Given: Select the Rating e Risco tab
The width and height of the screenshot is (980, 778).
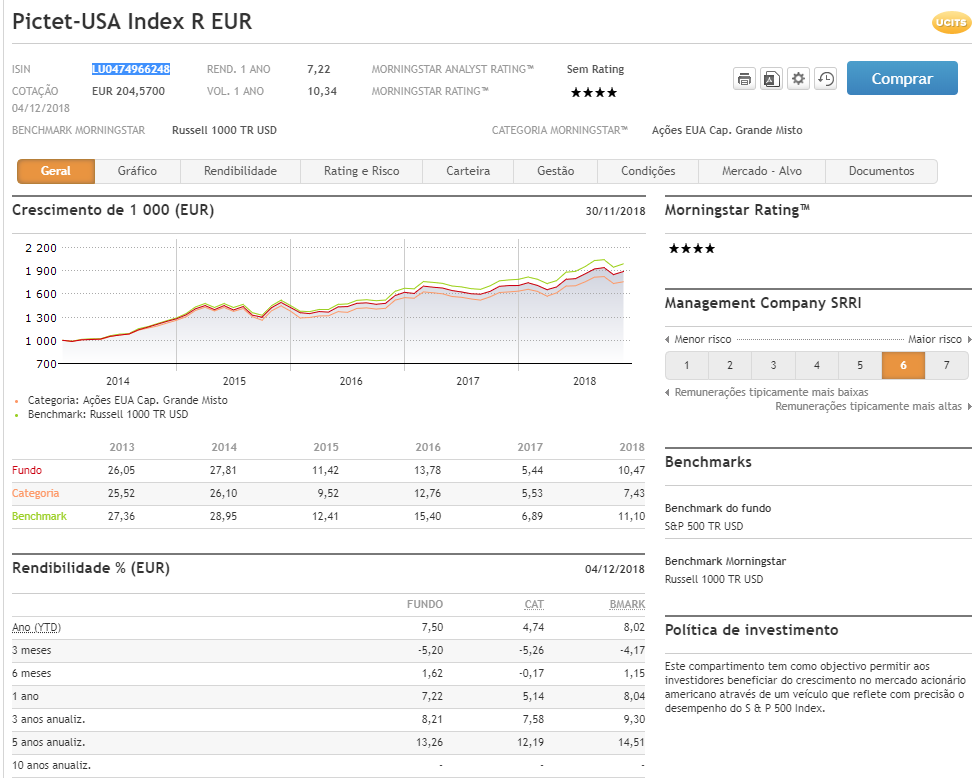Looking at the screenshot, I should (x=361, y=171).
